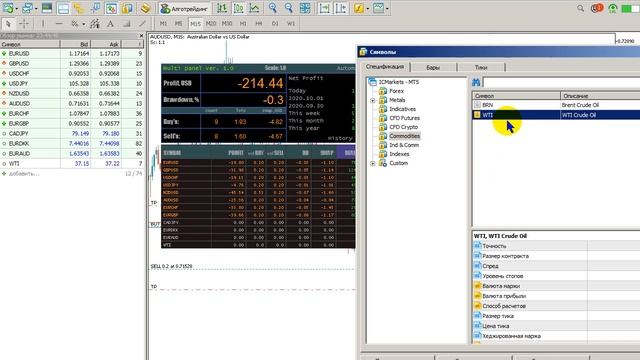Switch to the Спецификация tab

coord(384,67)
